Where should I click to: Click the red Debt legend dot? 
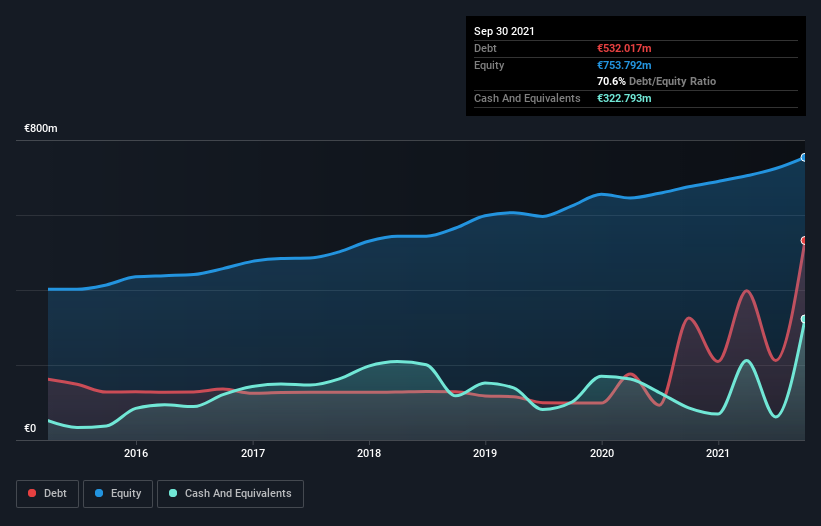[32, 493]
